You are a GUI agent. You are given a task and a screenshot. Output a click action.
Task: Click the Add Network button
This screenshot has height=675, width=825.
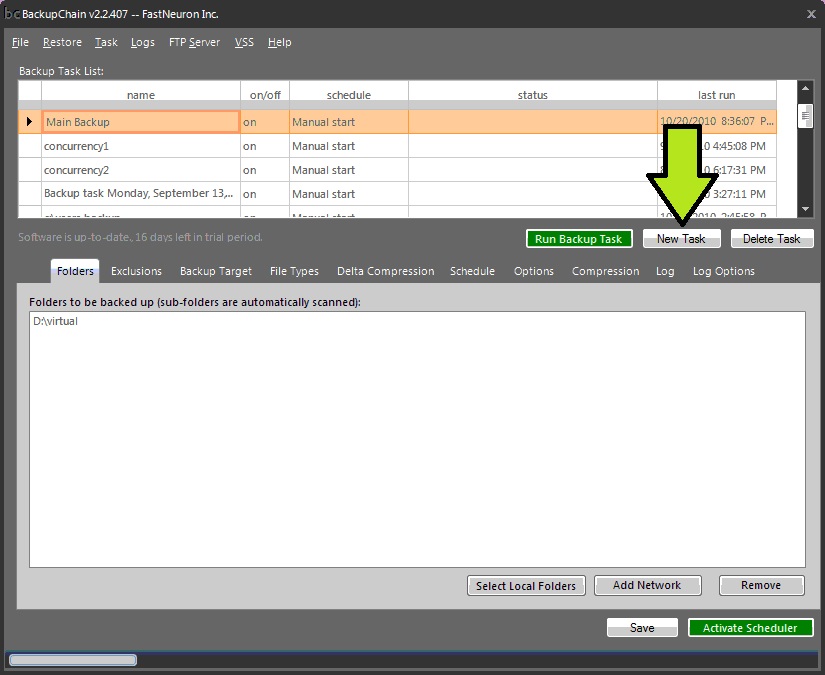(647, 586)
